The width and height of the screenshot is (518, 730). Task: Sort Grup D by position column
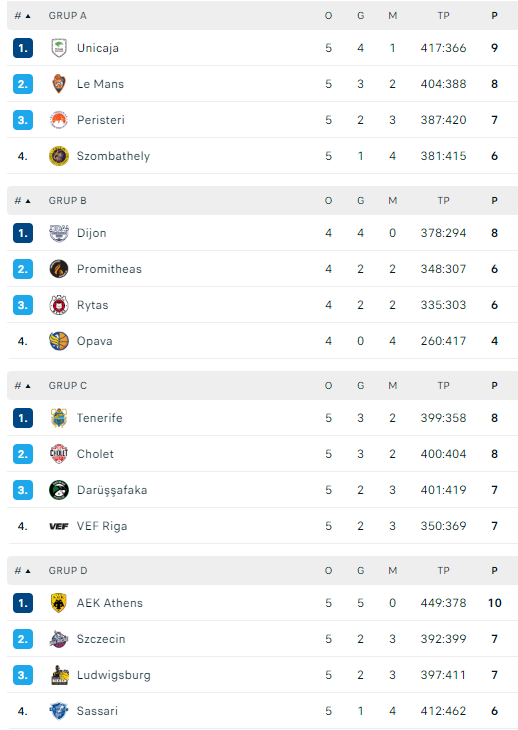[22, 571]
